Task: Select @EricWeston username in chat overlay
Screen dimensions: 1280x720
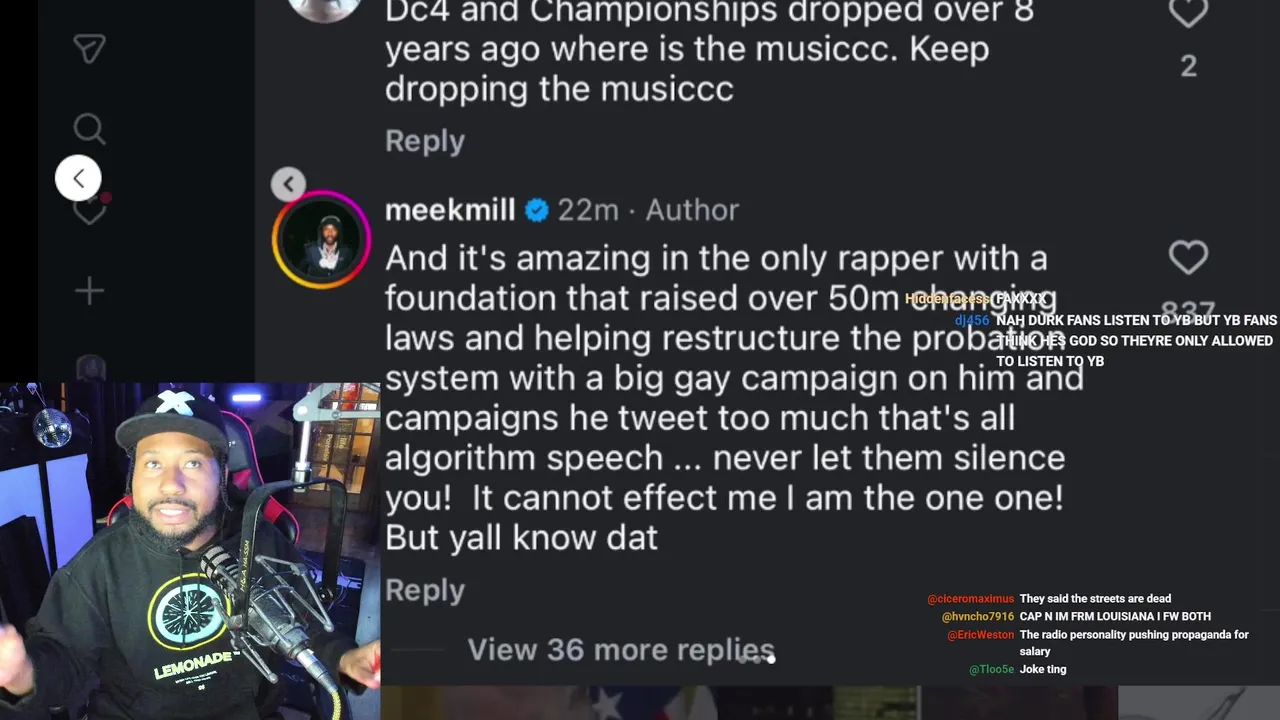Action: [x=980, y=635]
